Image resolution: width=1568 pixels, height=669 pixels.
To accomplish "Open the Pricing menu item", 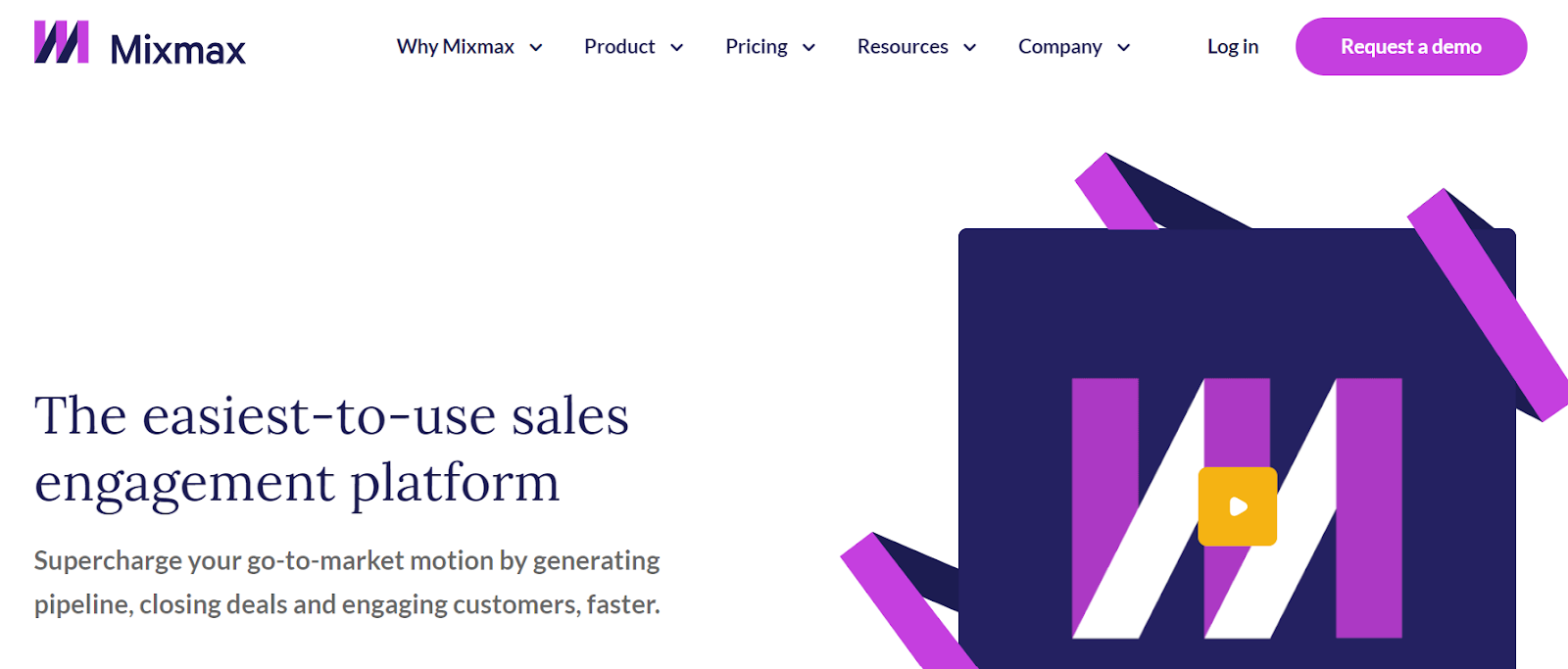I will click(756, 47).
